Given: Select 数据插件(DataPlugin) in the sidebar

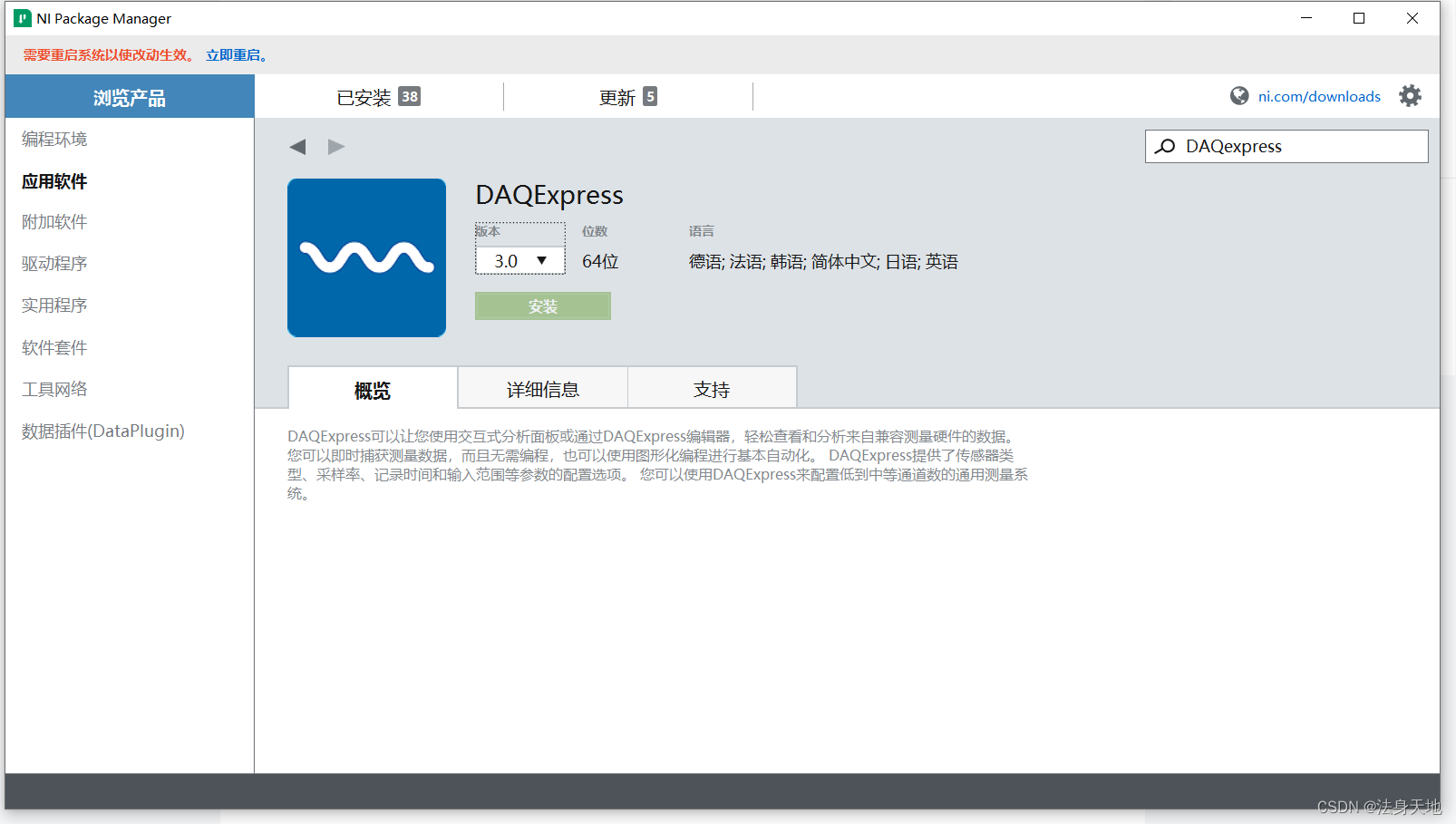Looking at the screenshot, I should [x=102, y=430].
